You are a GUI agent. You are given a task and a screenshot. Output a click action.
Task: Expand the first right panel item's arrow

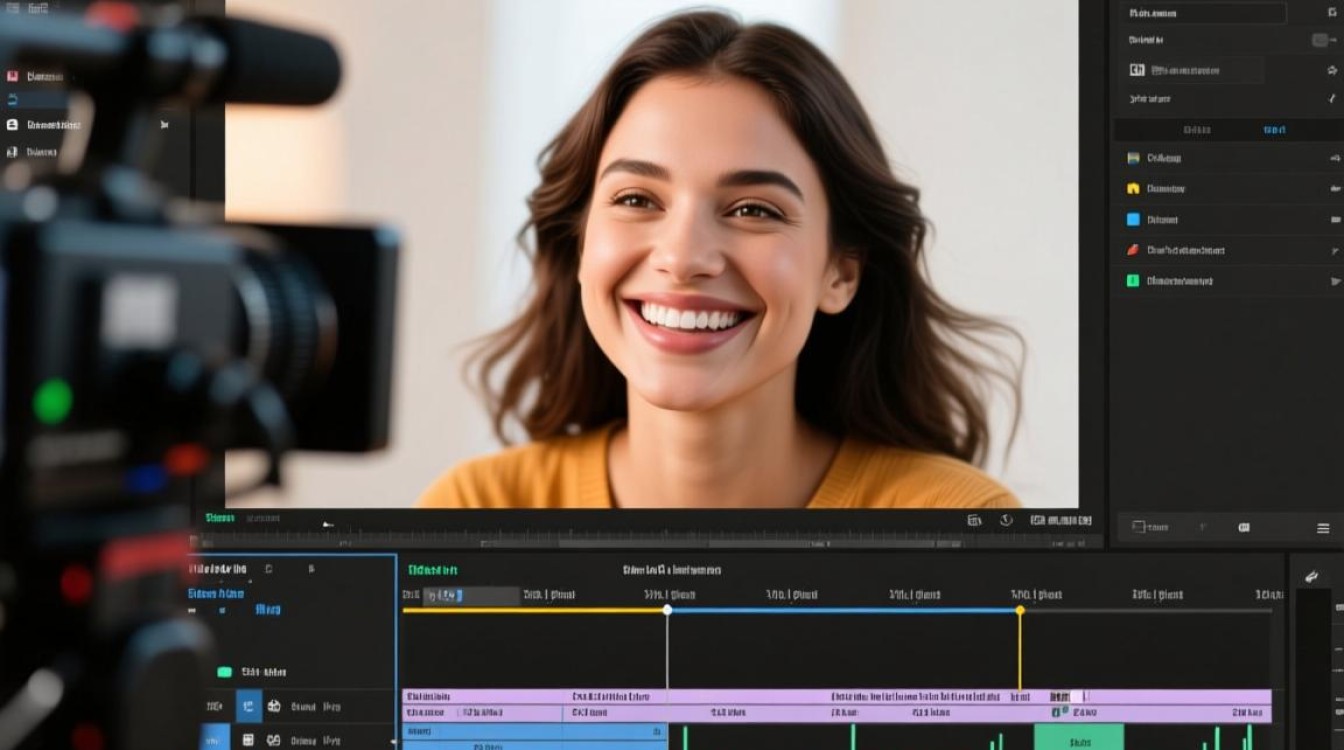tap(1335, 158)
